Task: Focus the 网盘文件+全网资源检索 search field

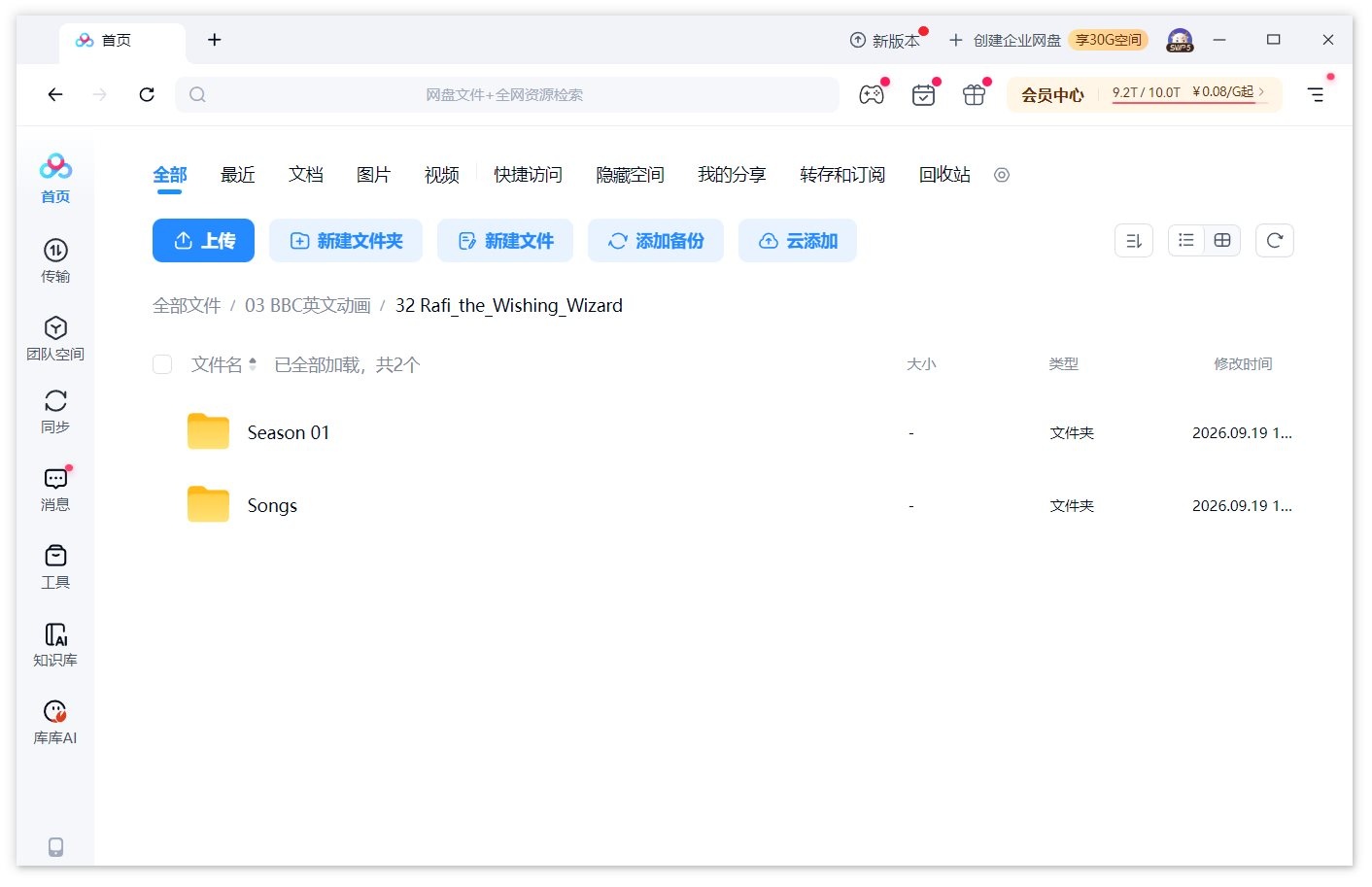Action: point(507,94)
